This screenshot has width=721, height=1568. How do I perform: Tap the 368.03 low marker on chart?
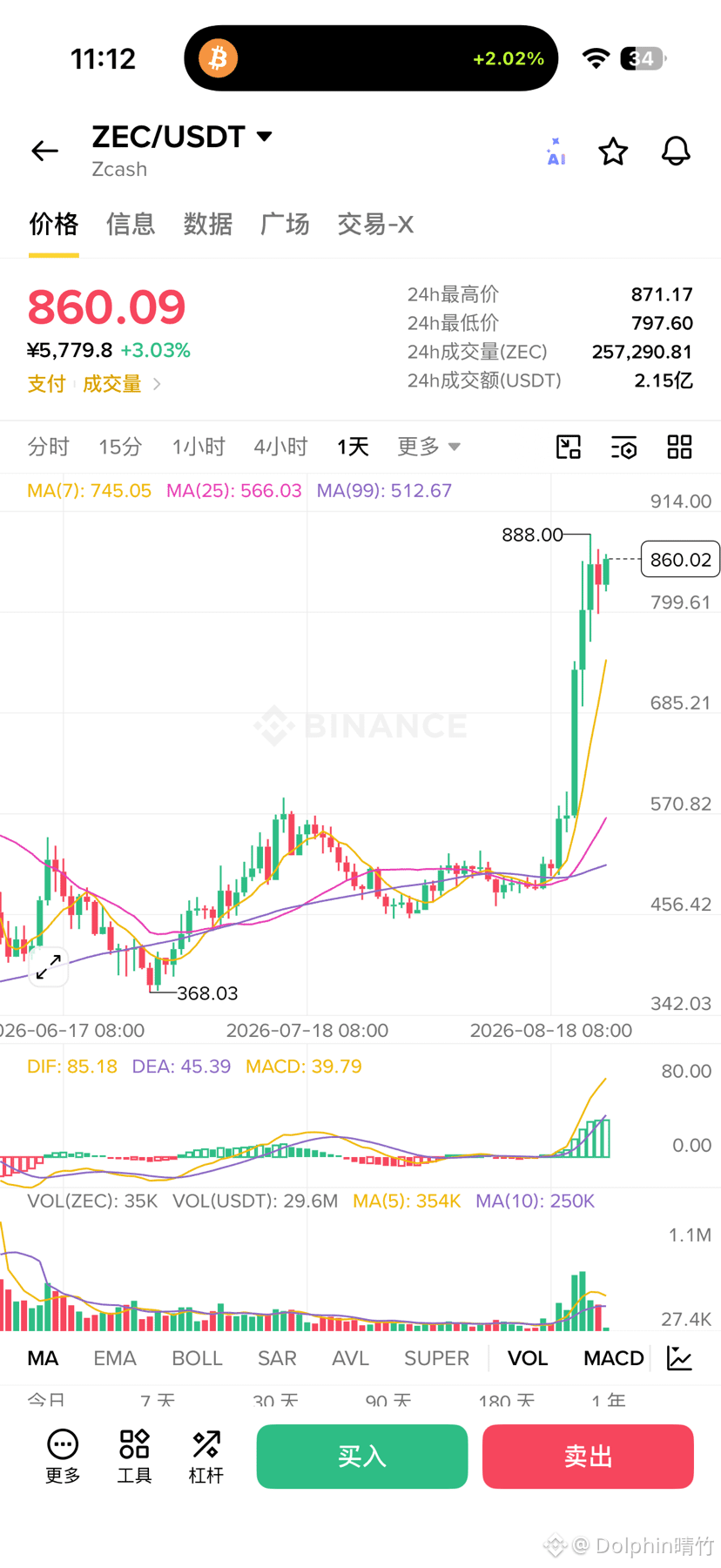pyautogui.click(x=207, y=993)
